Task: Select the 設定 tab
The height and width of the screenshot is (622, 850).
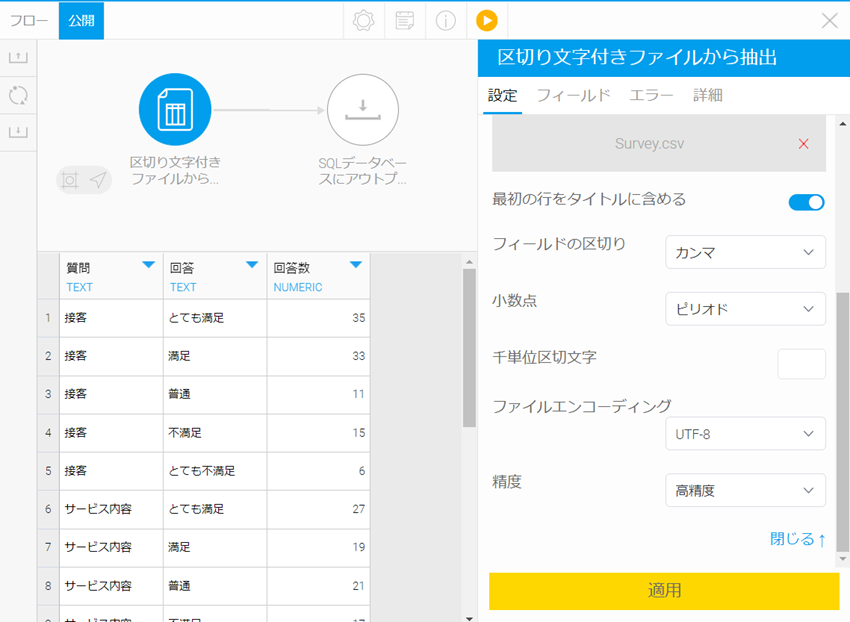Action: click(x=503, y=95)
